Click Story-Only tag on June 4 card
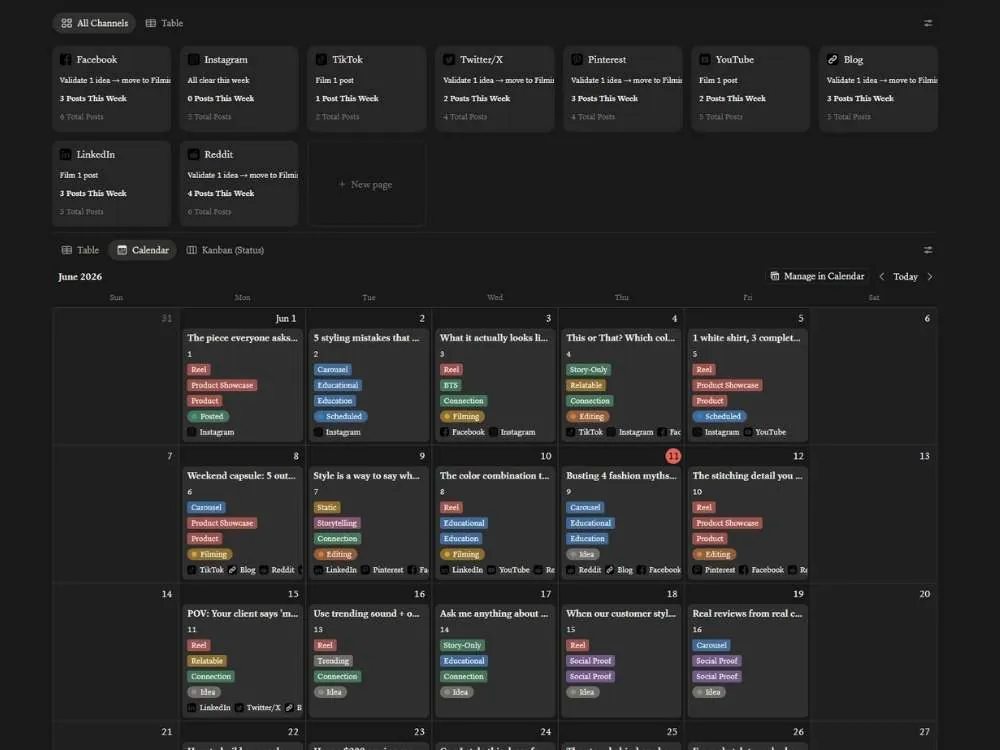 point(589,369)
